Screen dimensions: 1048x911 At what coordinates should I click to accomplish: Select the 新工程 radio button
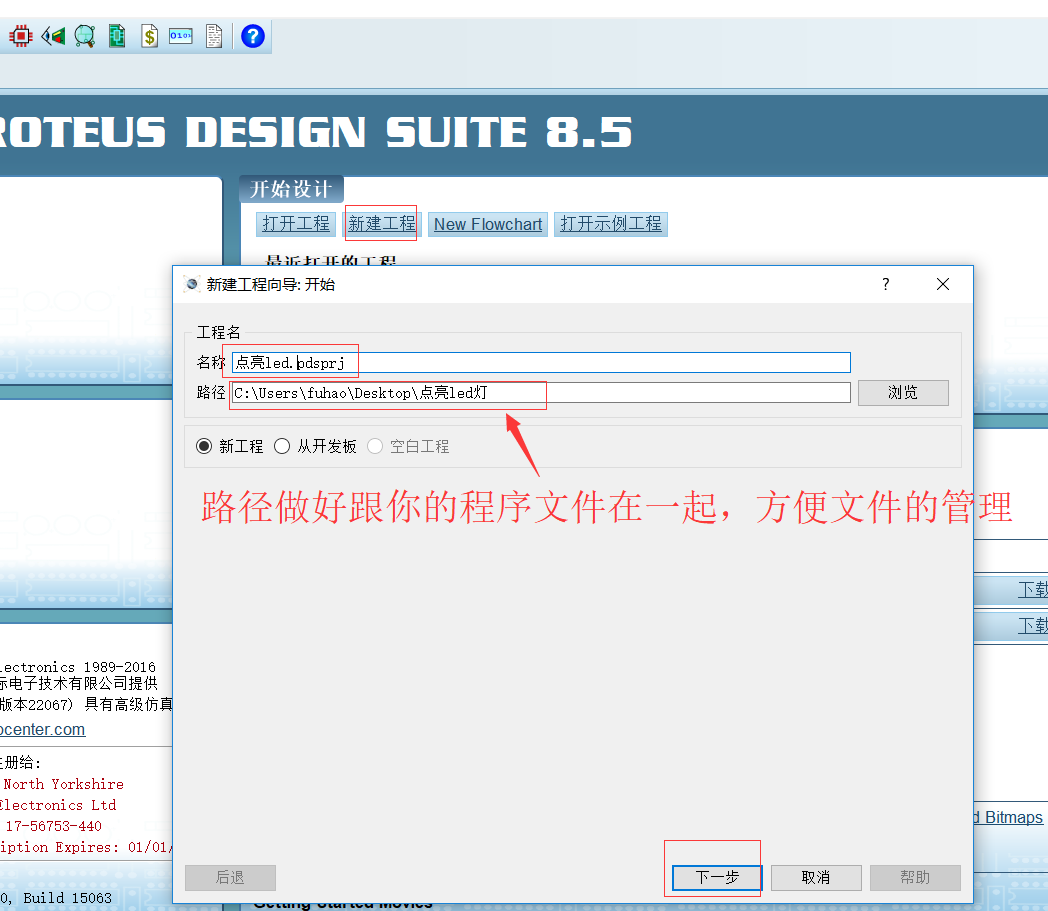pos(204,446)
